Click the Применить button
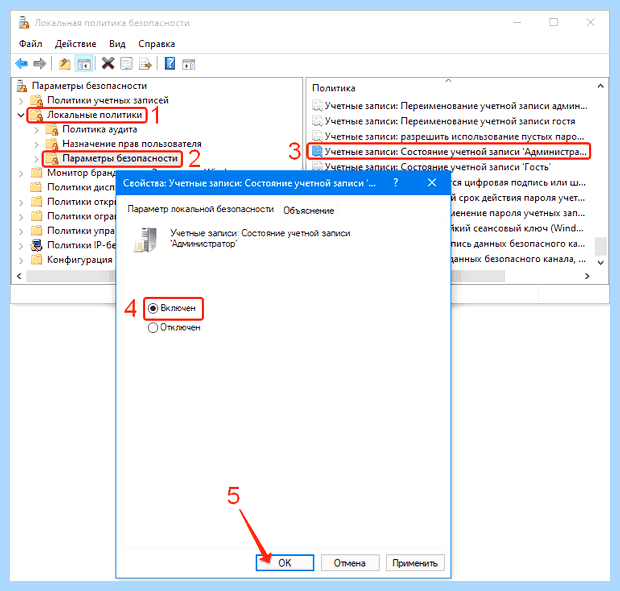Viewport: 620px width, 591px height. (415, 563)
